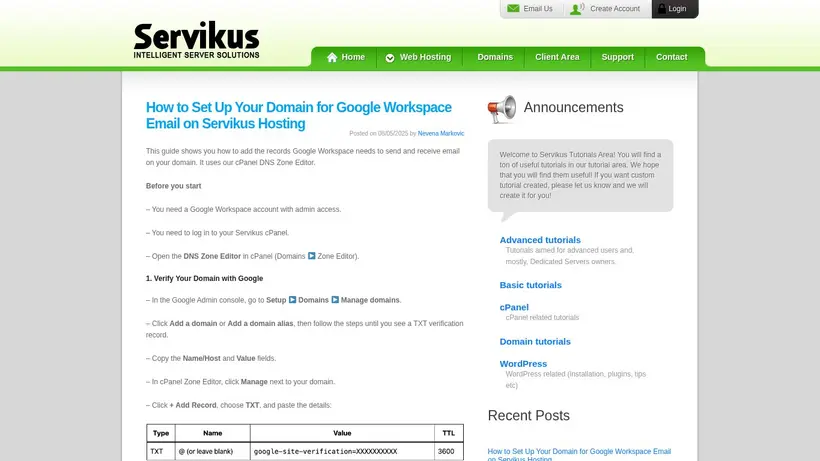Click the padlock icon on Login

pyautogui.click(x=662, y=8)
